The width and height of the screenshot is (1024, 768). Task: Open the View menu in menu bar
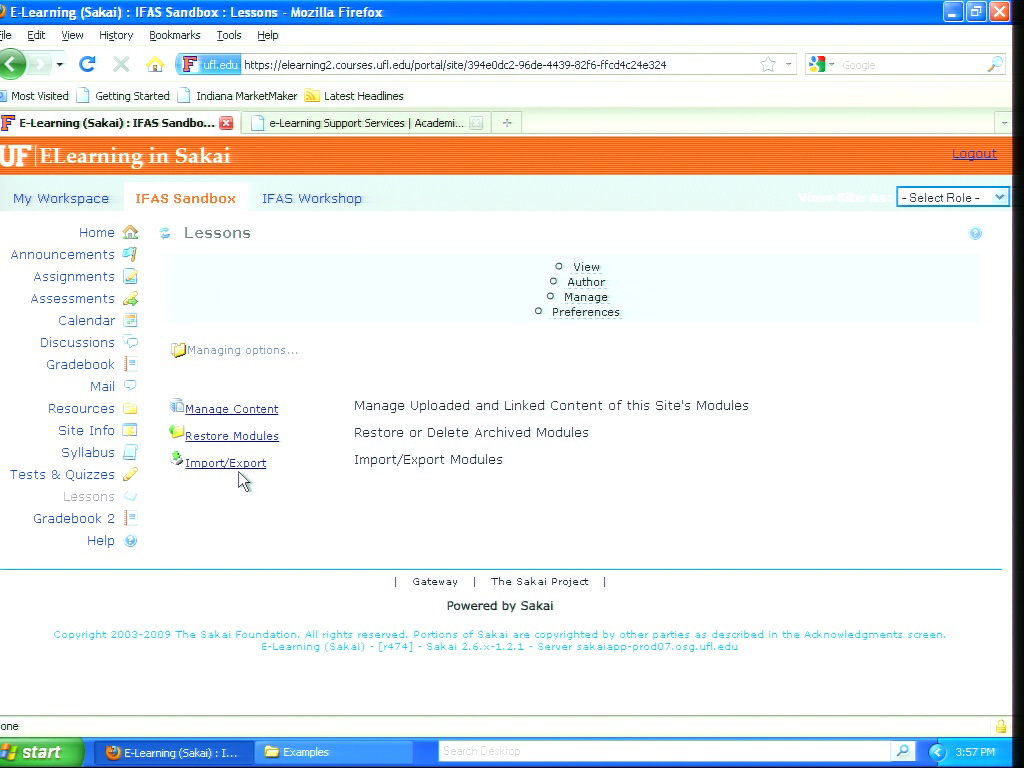(x=72, y=35)
